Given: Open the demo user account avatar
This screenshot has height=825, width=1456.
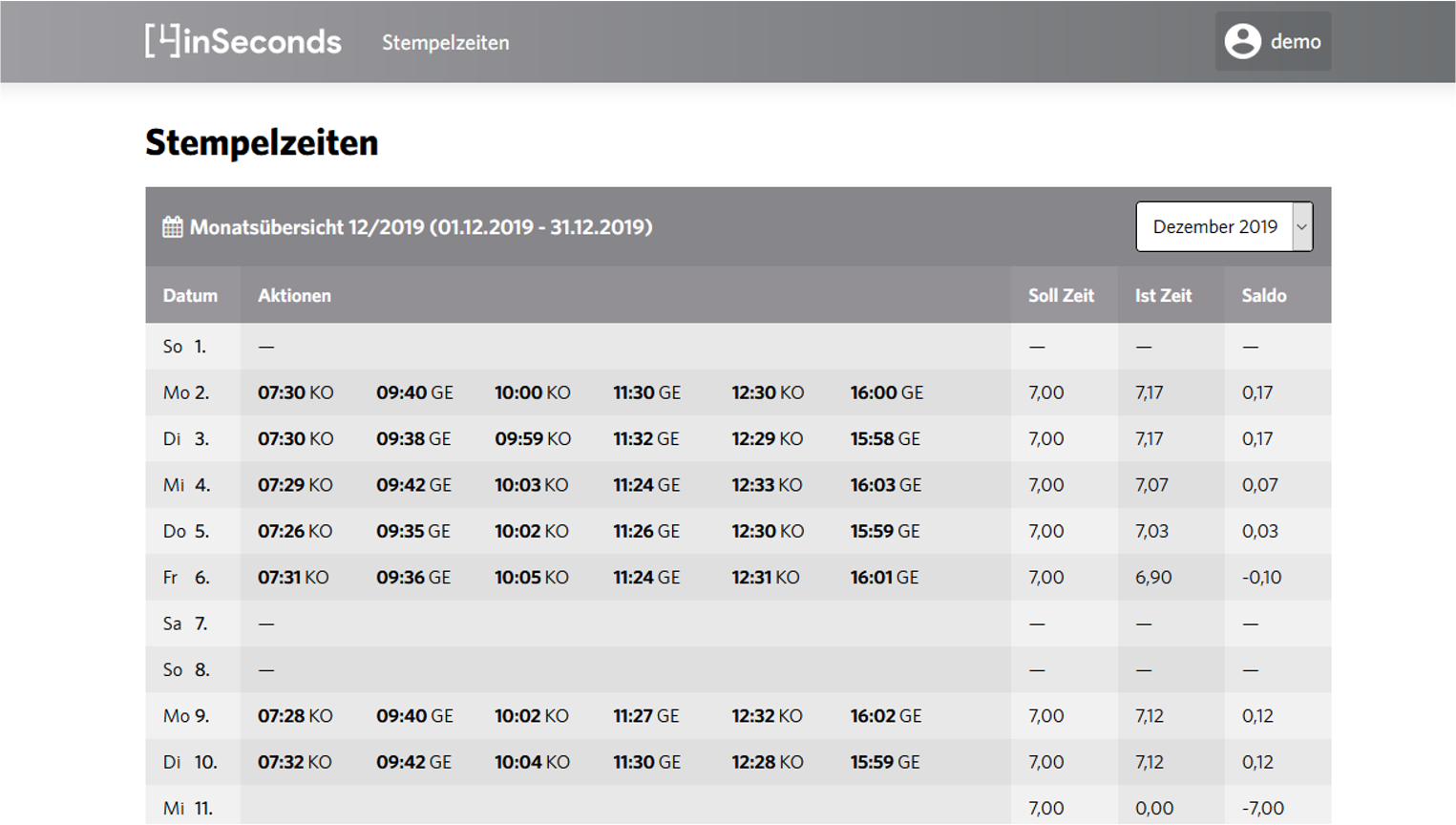Looking at the screenshot, I should click(1242, 41).
